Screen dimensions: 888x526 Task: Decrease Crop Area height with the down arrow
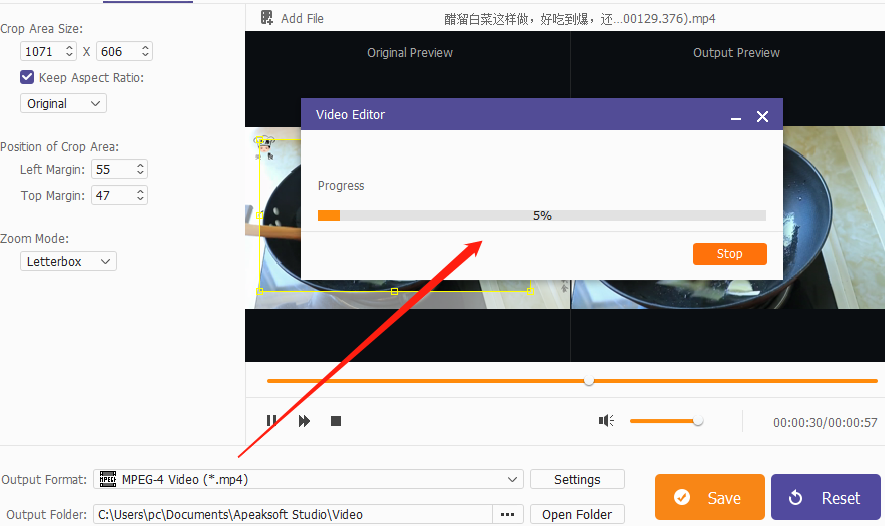(x=146, y=55)
